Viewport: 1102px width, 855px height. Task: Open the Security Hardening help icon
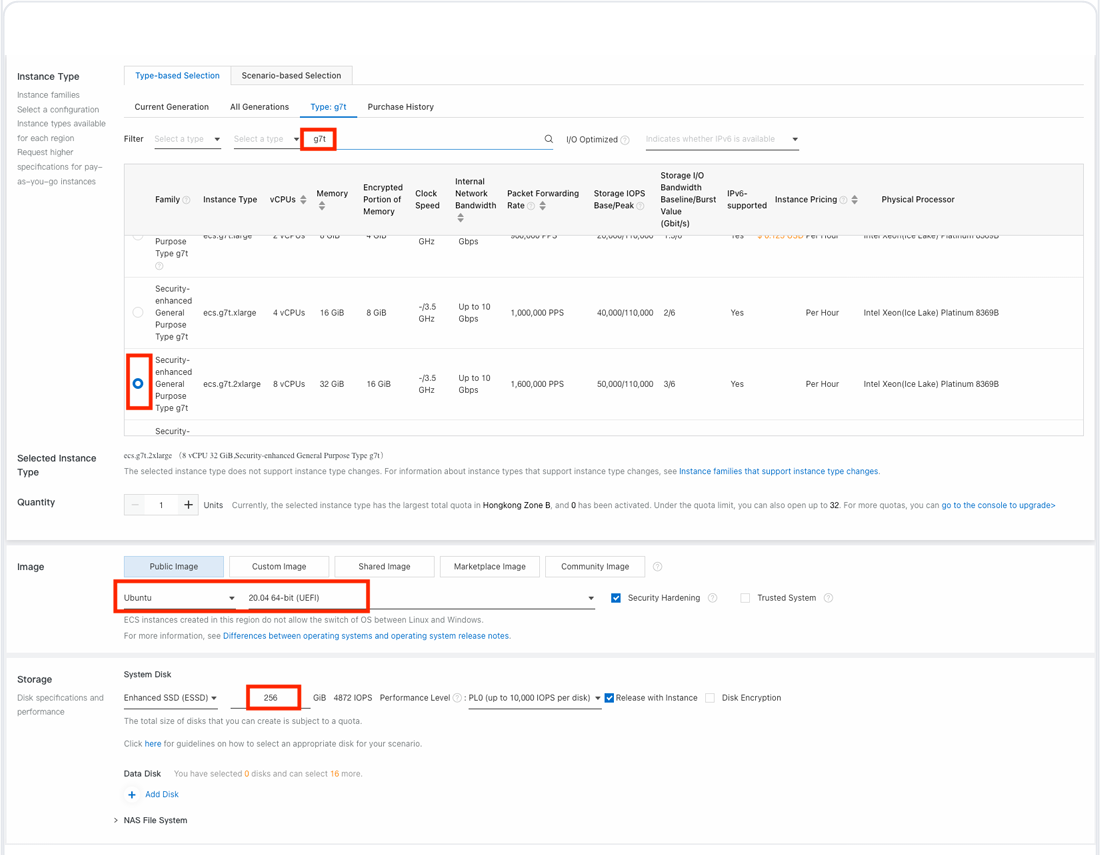click(713, 598)
